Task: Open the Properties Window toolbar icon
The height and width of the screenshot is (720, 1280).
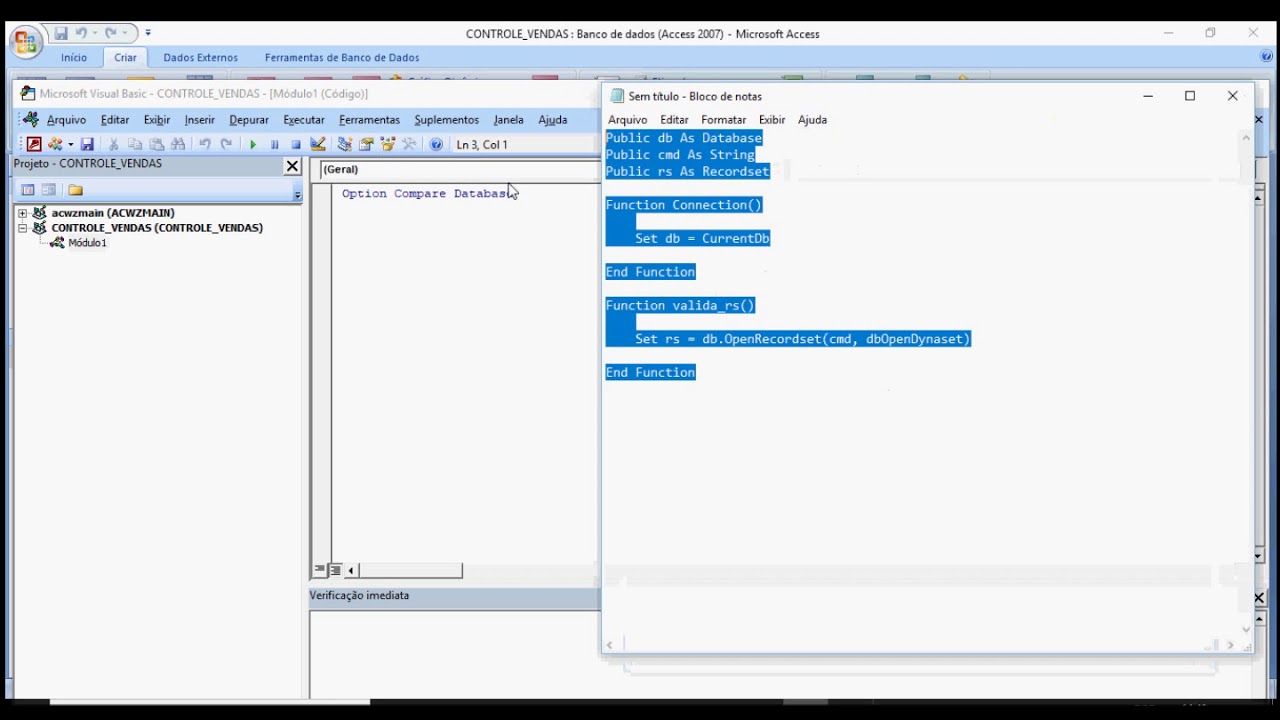Action: [x=367, y=145]
